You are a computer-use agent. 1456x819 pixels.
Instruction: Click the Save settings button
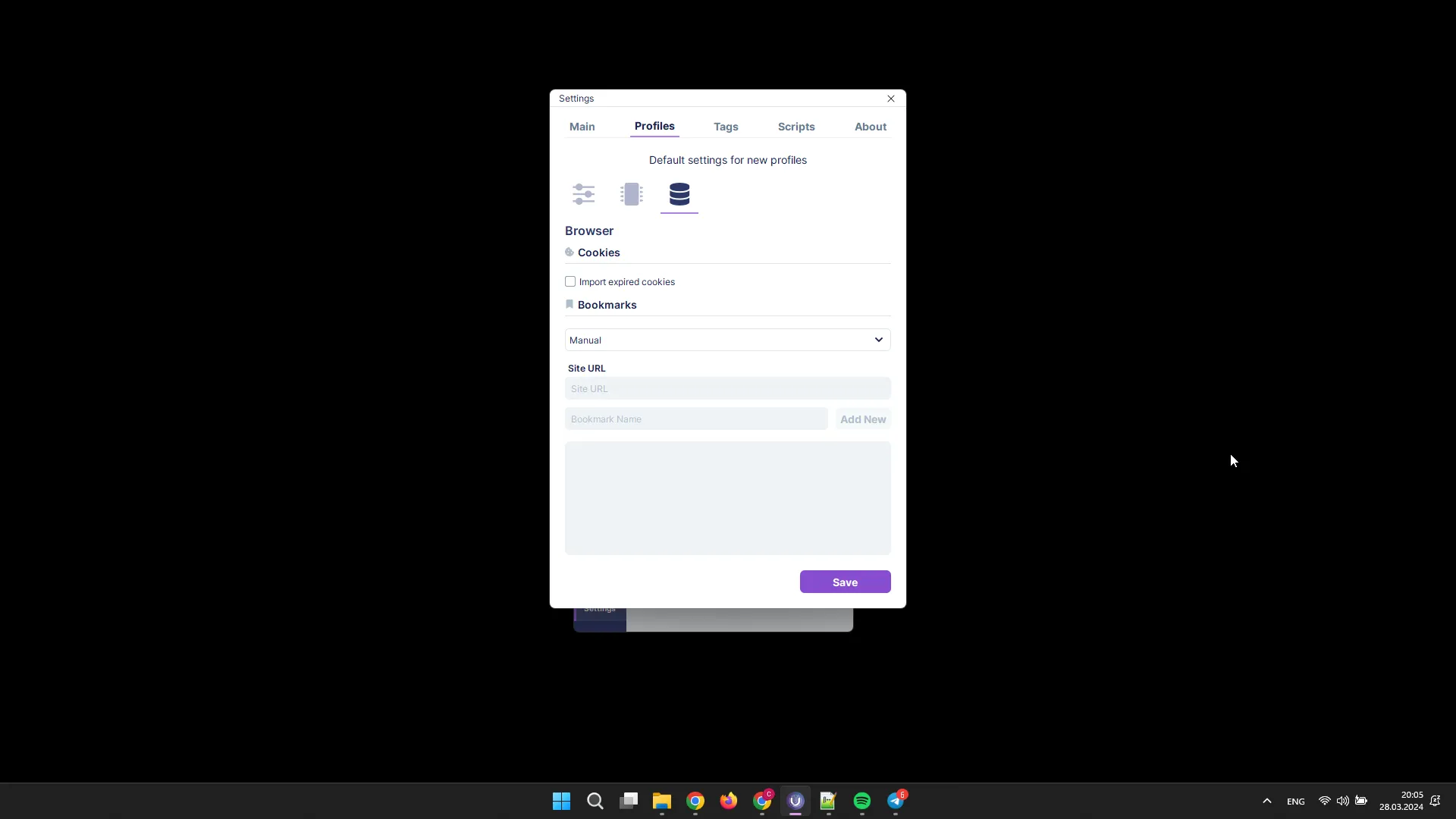(x=845, y=582)
